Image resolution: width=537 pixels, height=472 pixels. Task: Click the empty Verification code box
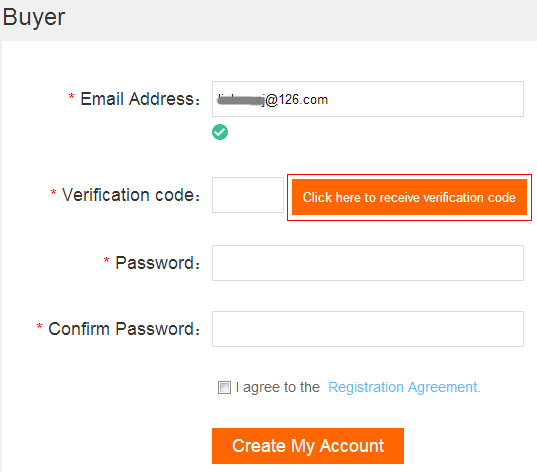[248, 195]
